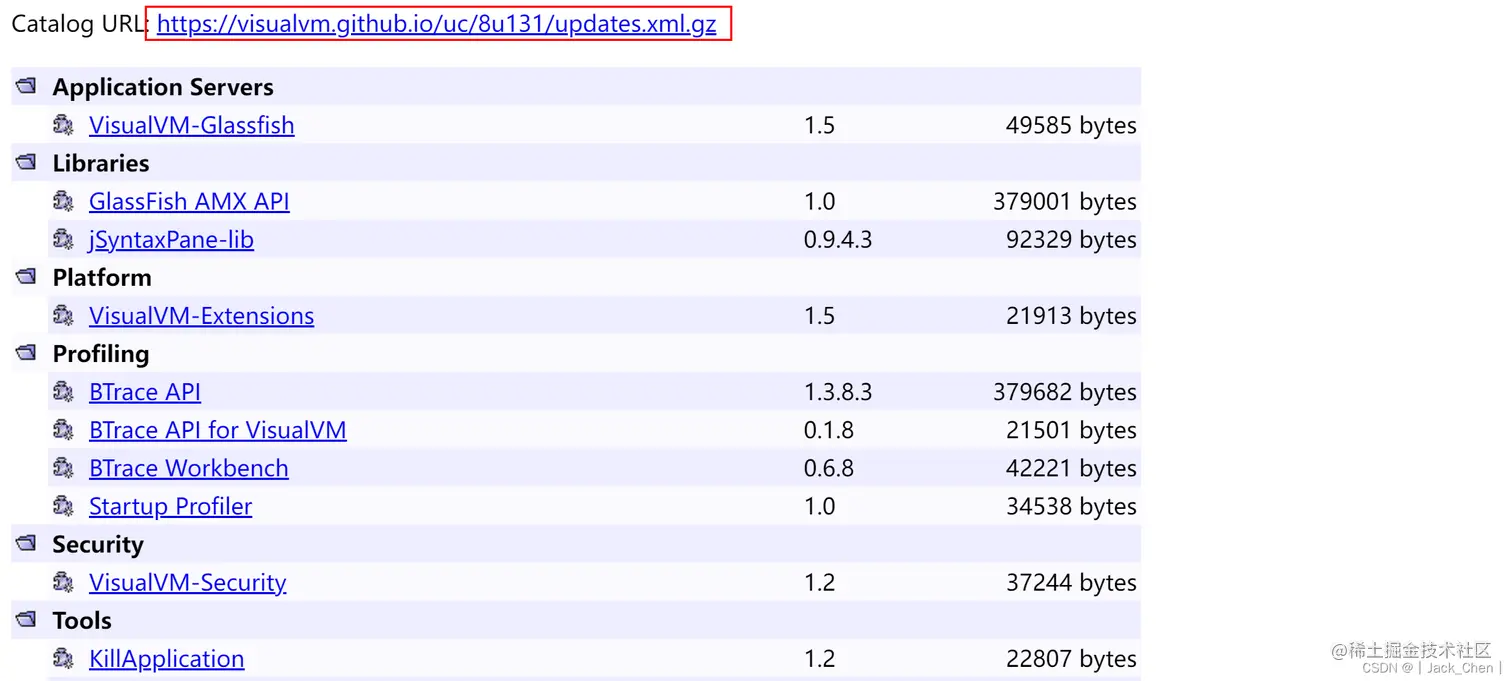This screenshot has height=681, width=1512.
Task: Click version 0.1.8 in BTrace row
Action: click(829, 430)
